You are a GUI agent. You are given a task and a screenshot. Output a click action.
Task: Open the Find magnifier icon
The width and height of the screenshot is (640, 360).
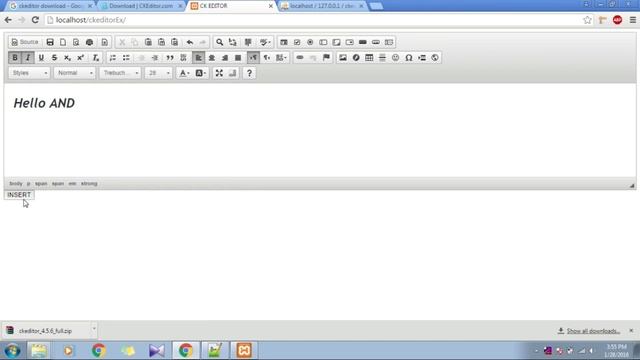220,42
